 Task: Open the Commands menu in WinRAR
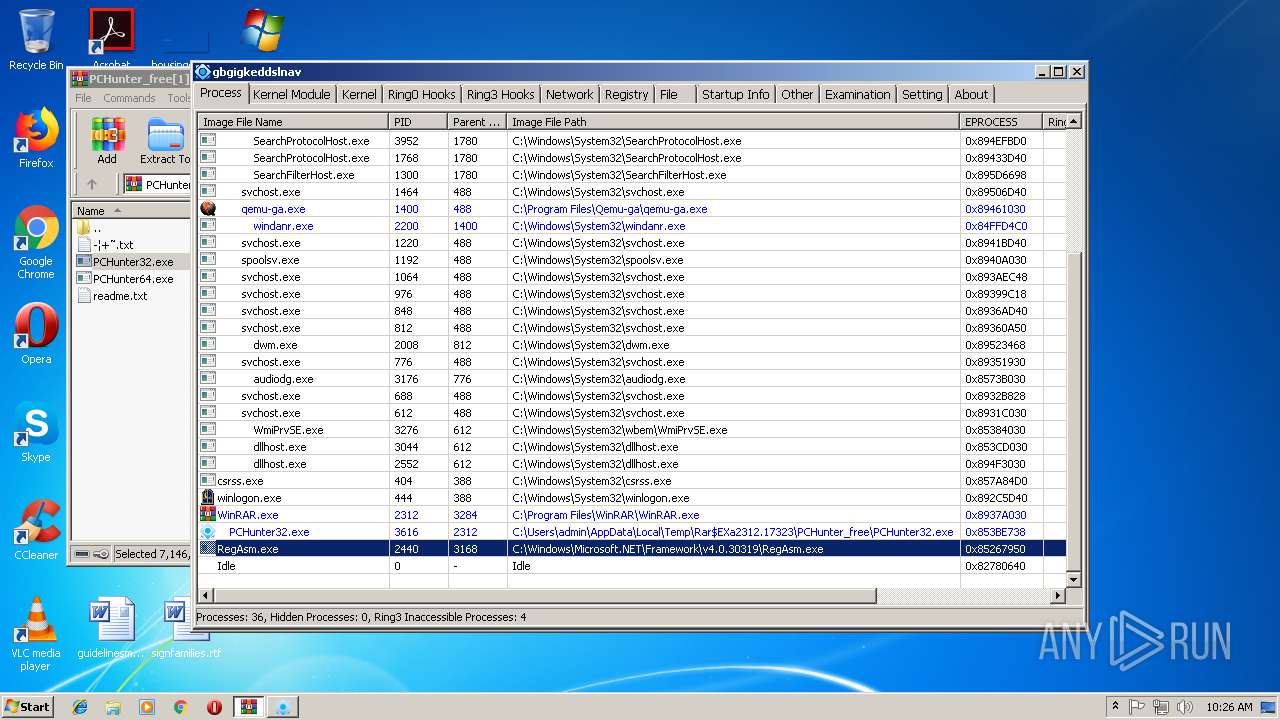click(x=129, y=98)
